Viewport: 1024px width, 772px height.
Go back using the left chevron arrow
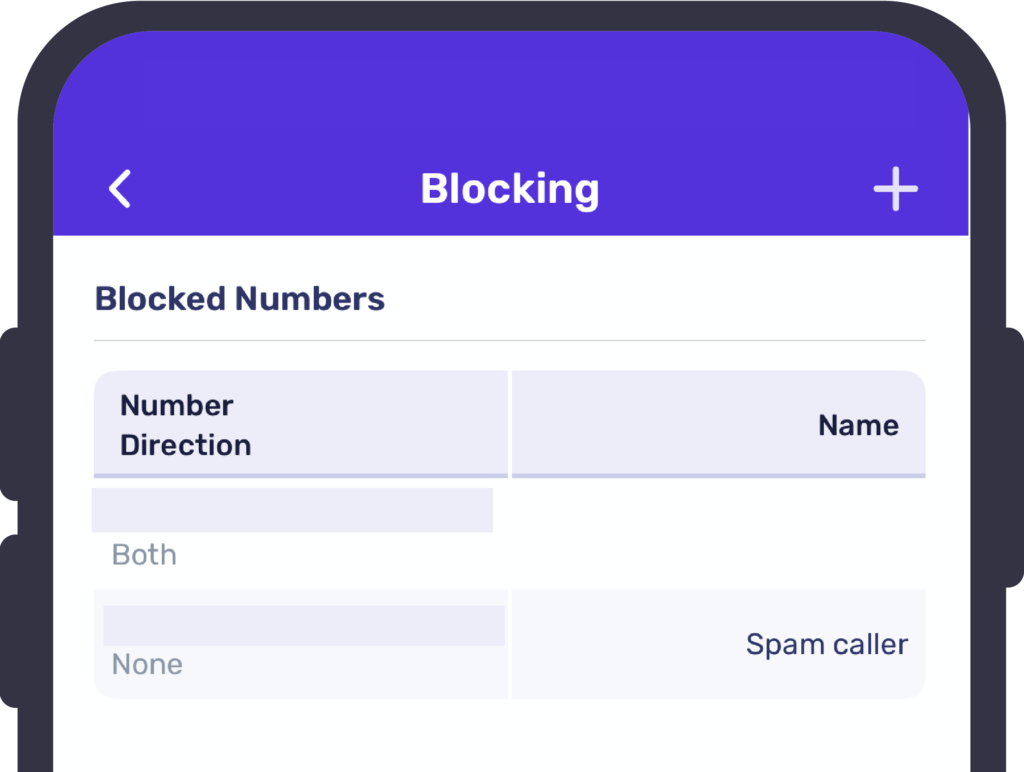(120, 189)
